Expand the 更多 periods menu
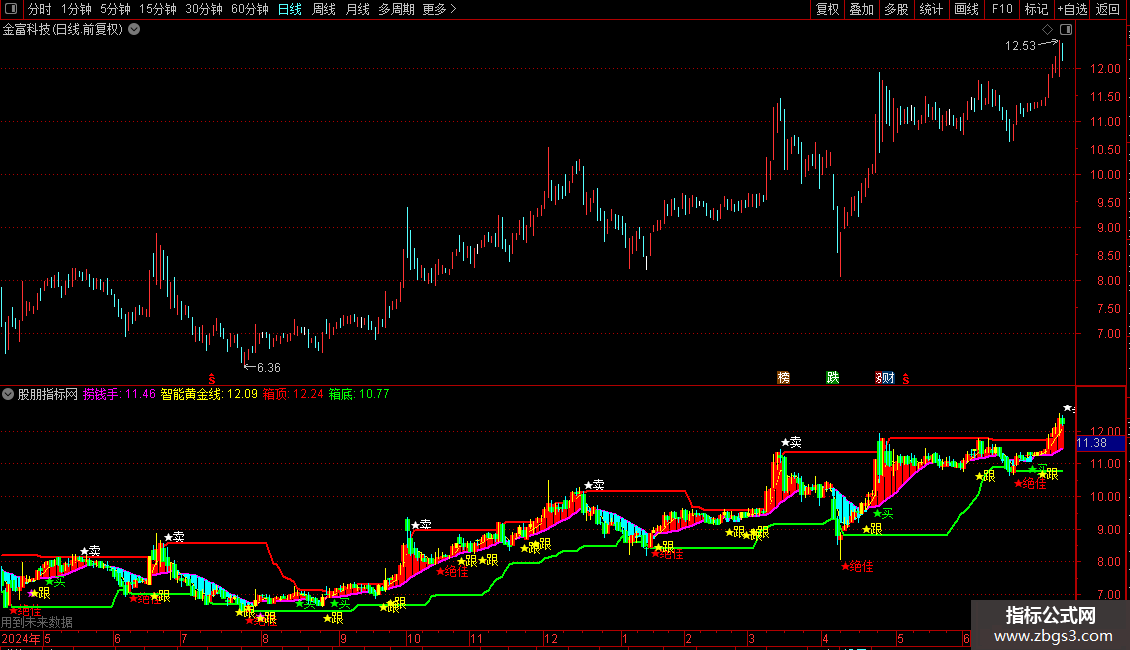1130x650 pixels. click(440, 9)
